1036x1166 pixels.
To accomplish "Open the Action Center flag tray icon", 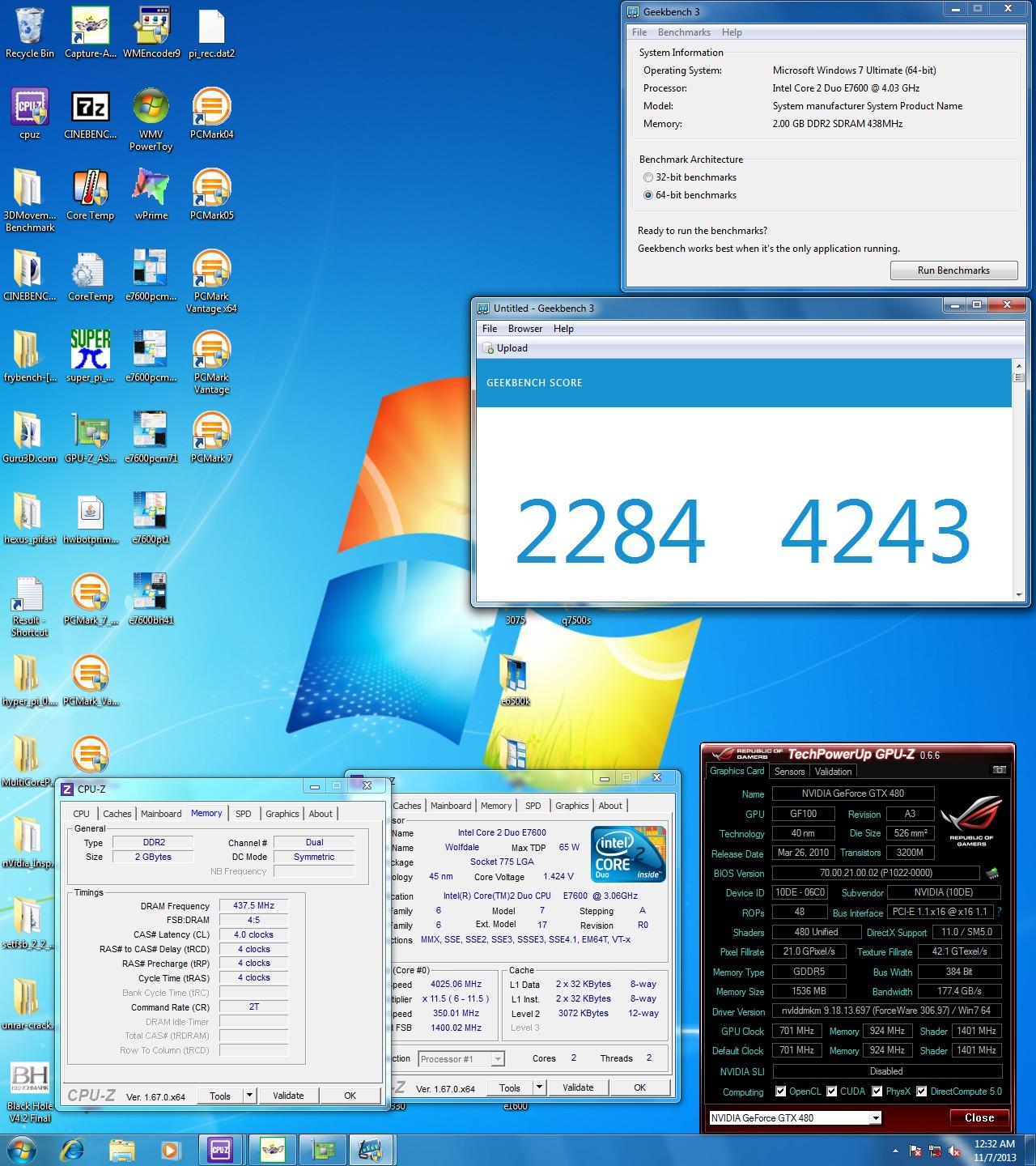I will pyautogui.click(x=915, y=1150).
